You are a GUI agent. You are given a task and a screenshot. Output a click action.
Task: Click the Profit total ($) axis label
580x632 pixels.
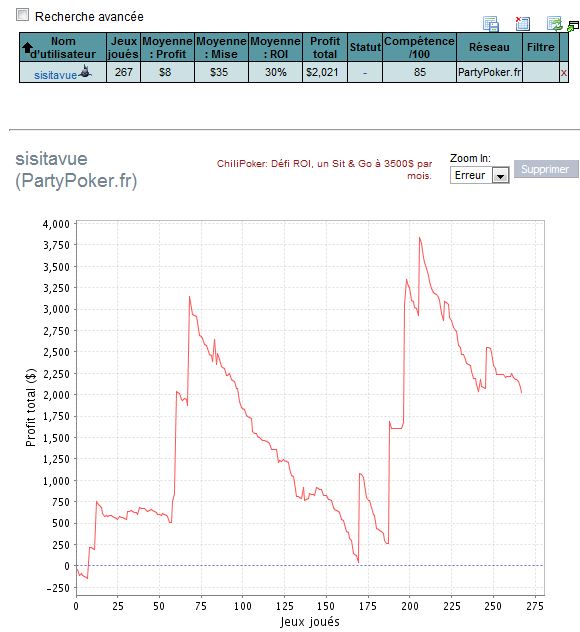tap(31, 407)
